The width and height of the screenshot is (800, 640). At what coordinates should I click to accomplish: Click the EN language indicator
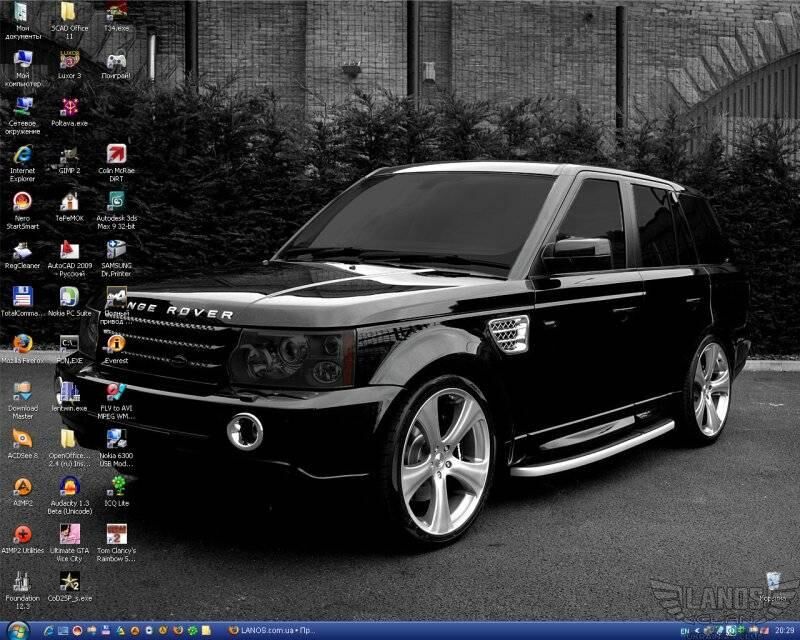coord(685,631)
